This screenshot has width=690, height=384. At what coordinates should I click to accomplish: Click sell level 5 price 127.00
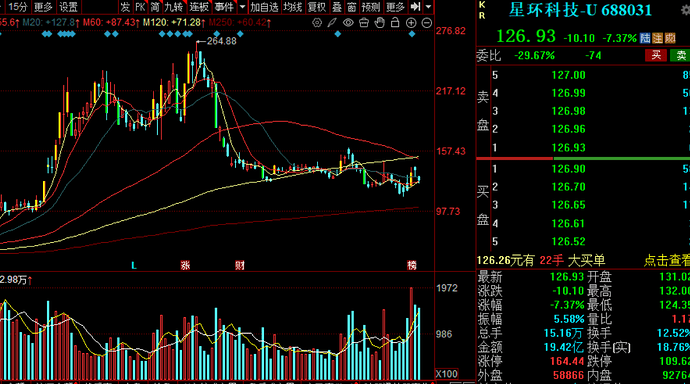(x=569, y=75)
